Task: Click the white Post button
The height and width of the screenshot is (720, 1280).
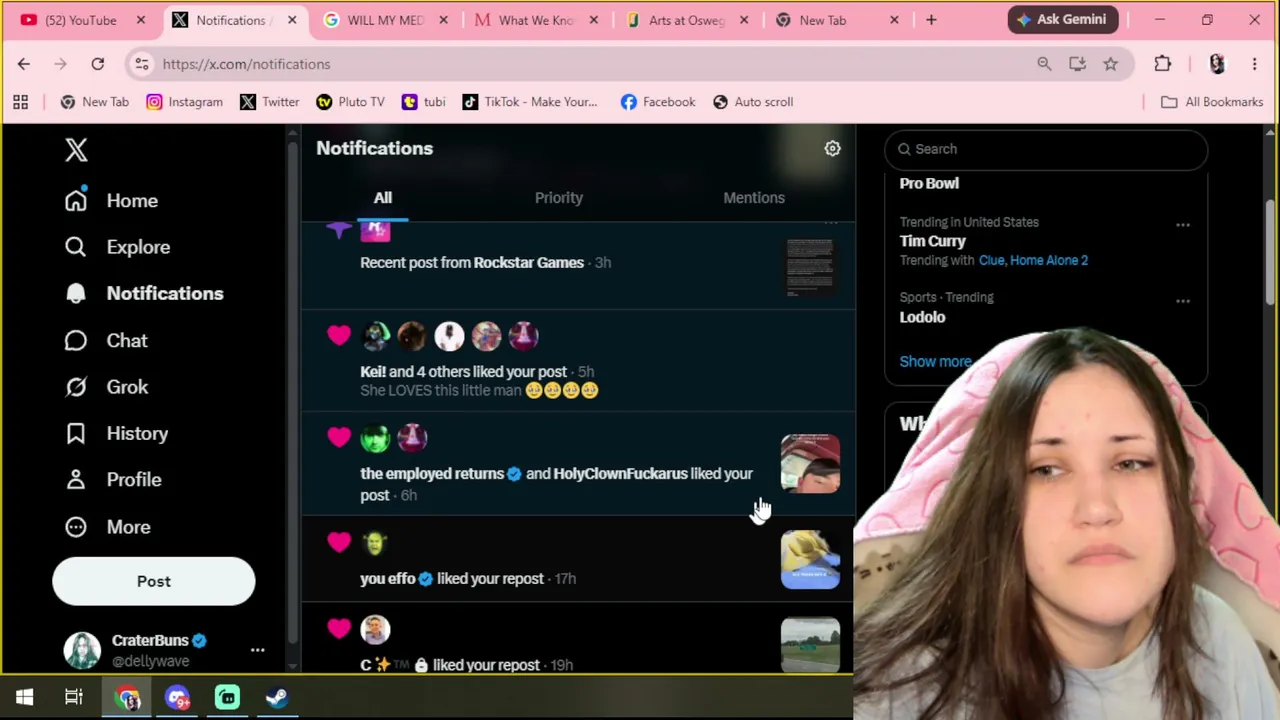Action: point(154,581)
